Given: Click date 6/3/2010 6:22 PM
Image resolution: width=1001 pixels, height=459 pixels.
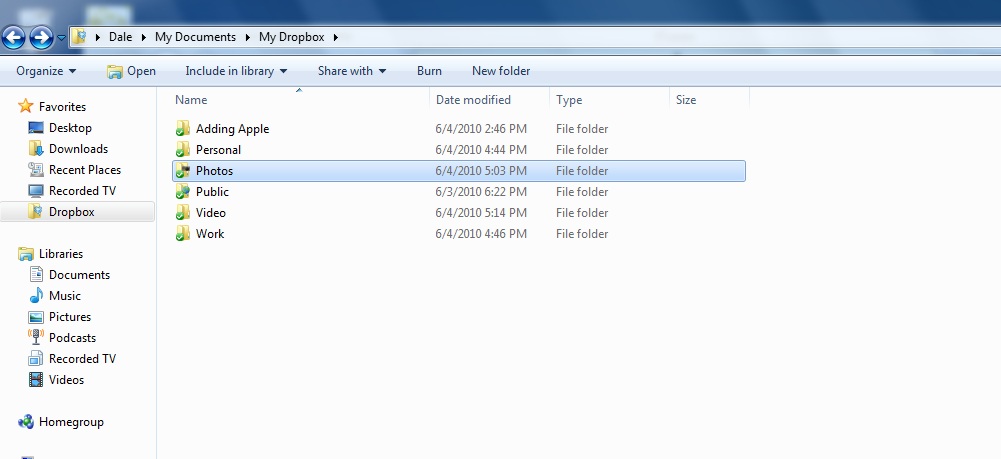Looking at the screenshot, I should [481, 192].
